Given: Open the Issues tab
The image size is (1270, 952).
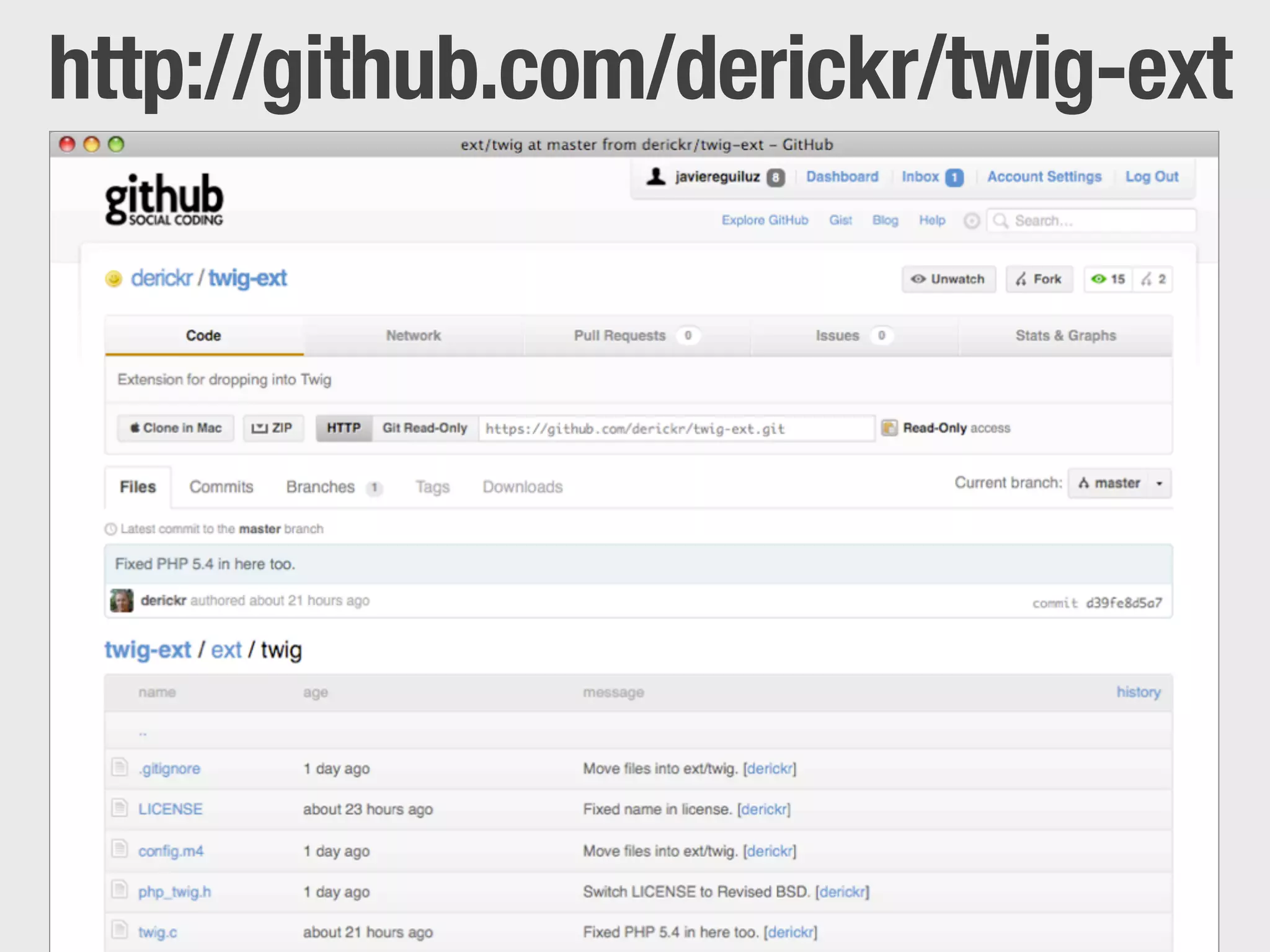Looking at the screenshot, I should [854, 335].
